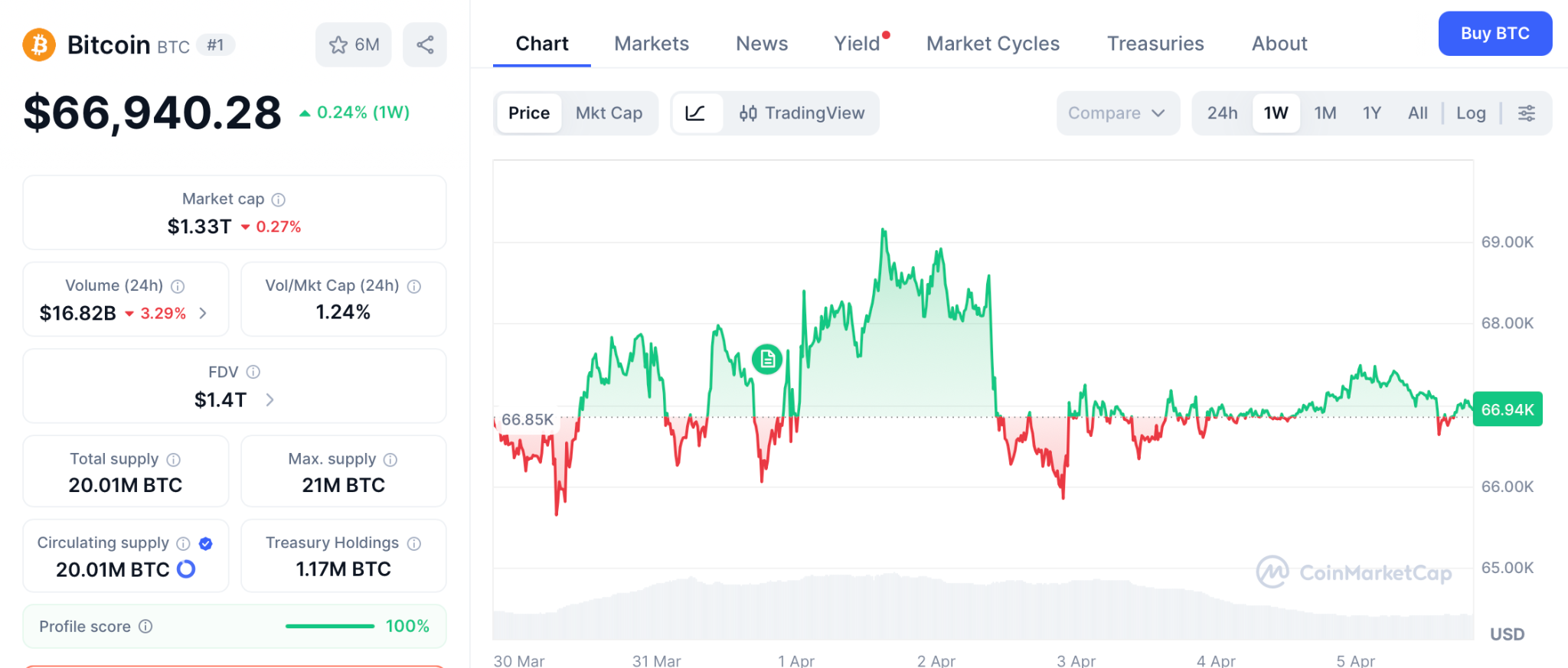
Task: Toggle the Log scale option
Action: click(x=1471, y=113)
